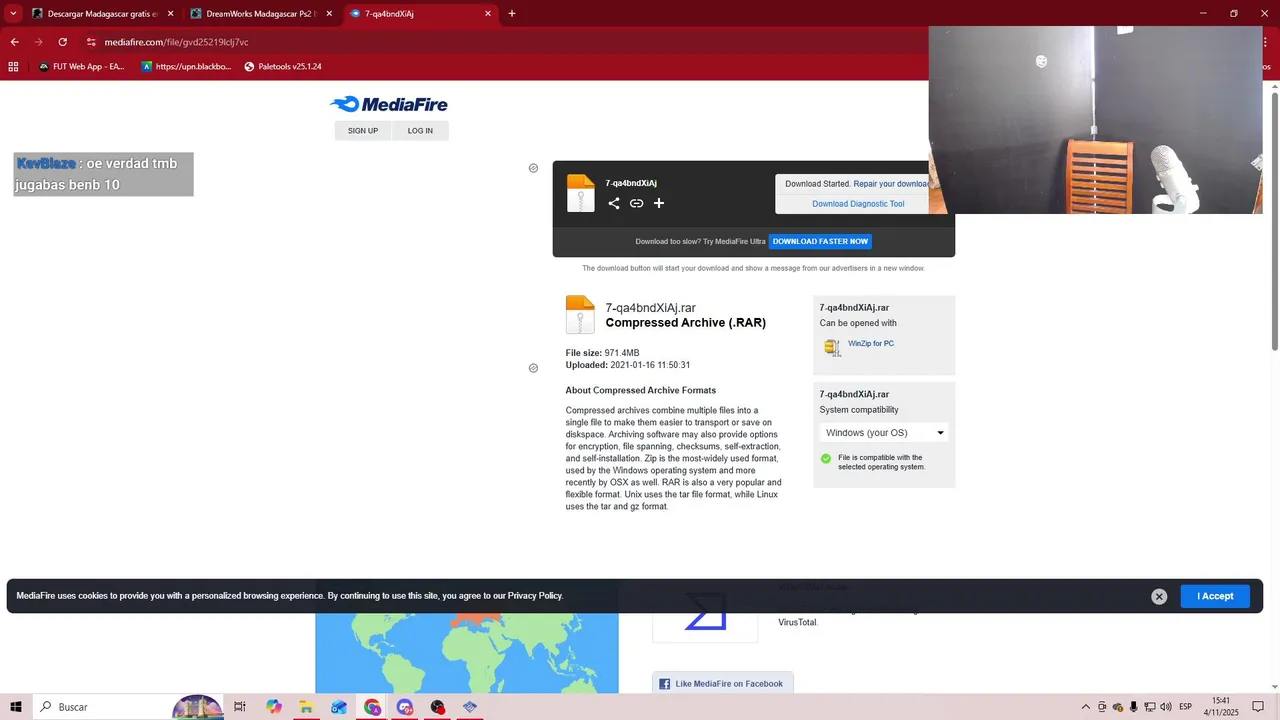Click the LOG IN button

[x=420, y=131]
